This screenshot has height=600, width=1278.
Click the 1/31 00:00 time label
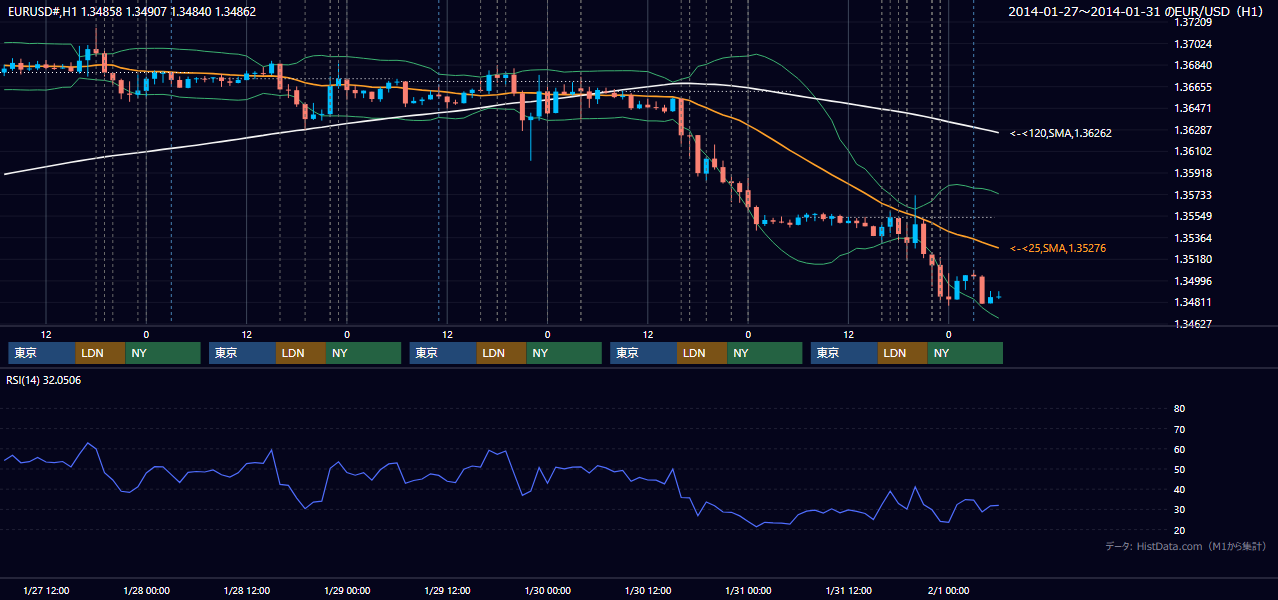click(x=748, y=591)
